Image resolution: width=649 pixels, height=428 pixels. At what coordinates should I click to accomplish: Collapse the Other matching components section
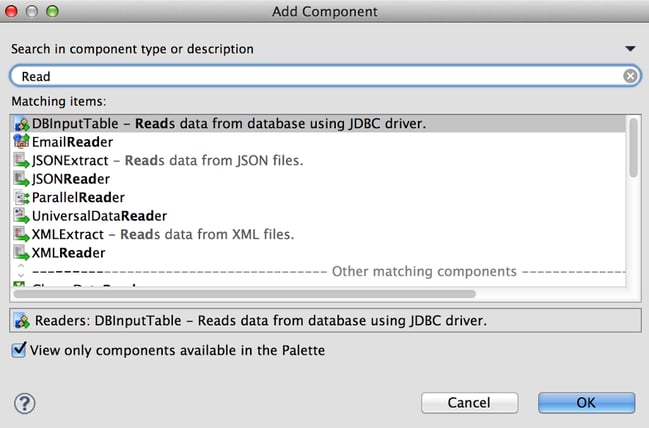[21, 271]
